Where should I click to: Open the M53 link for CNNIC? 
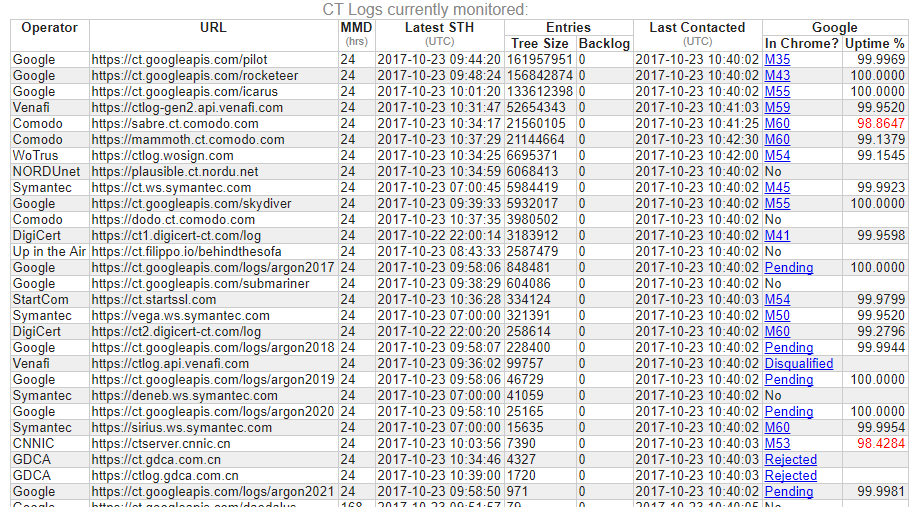(777, 444)
